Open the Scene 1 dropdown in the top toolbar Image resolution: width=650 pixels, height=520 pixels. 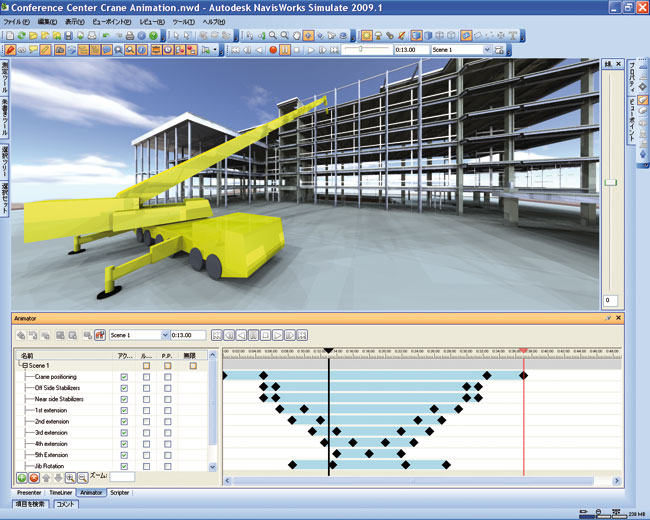(x=486, y=49)
